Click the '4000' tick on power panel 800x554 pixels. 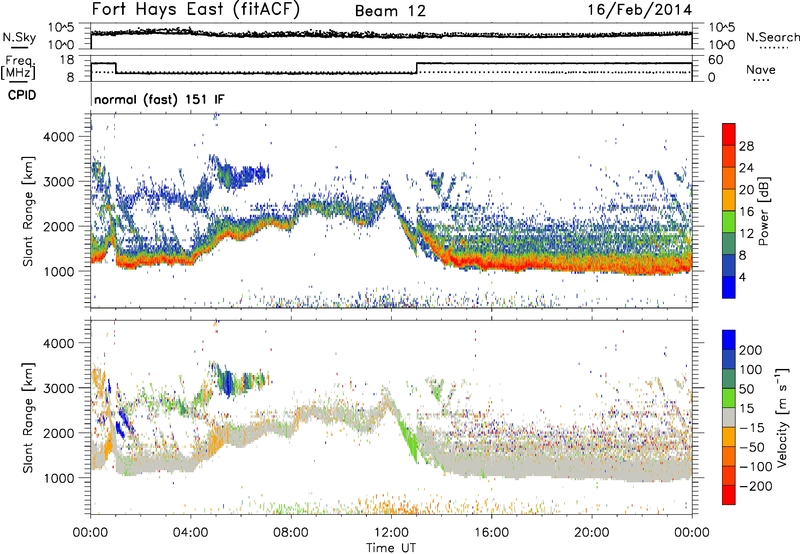tap(58, 137)
